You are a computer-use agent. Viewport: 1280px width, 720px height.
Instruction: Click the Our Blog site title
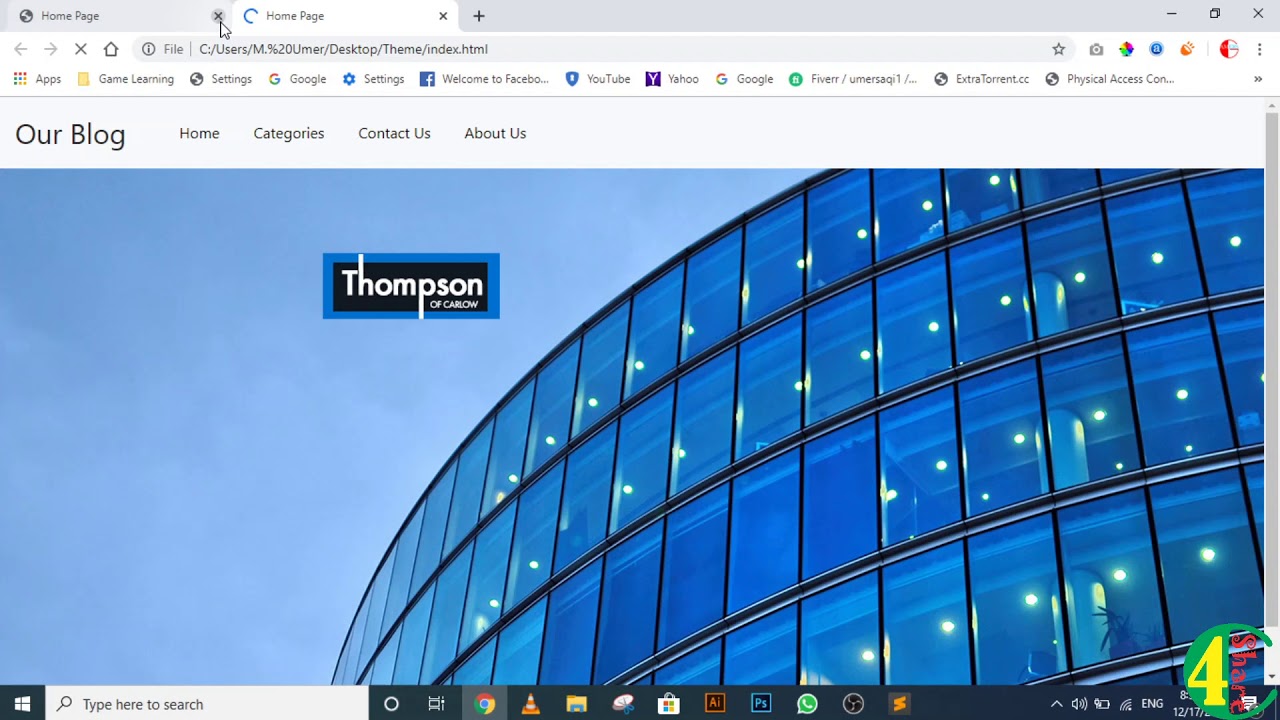coord(70,134)
